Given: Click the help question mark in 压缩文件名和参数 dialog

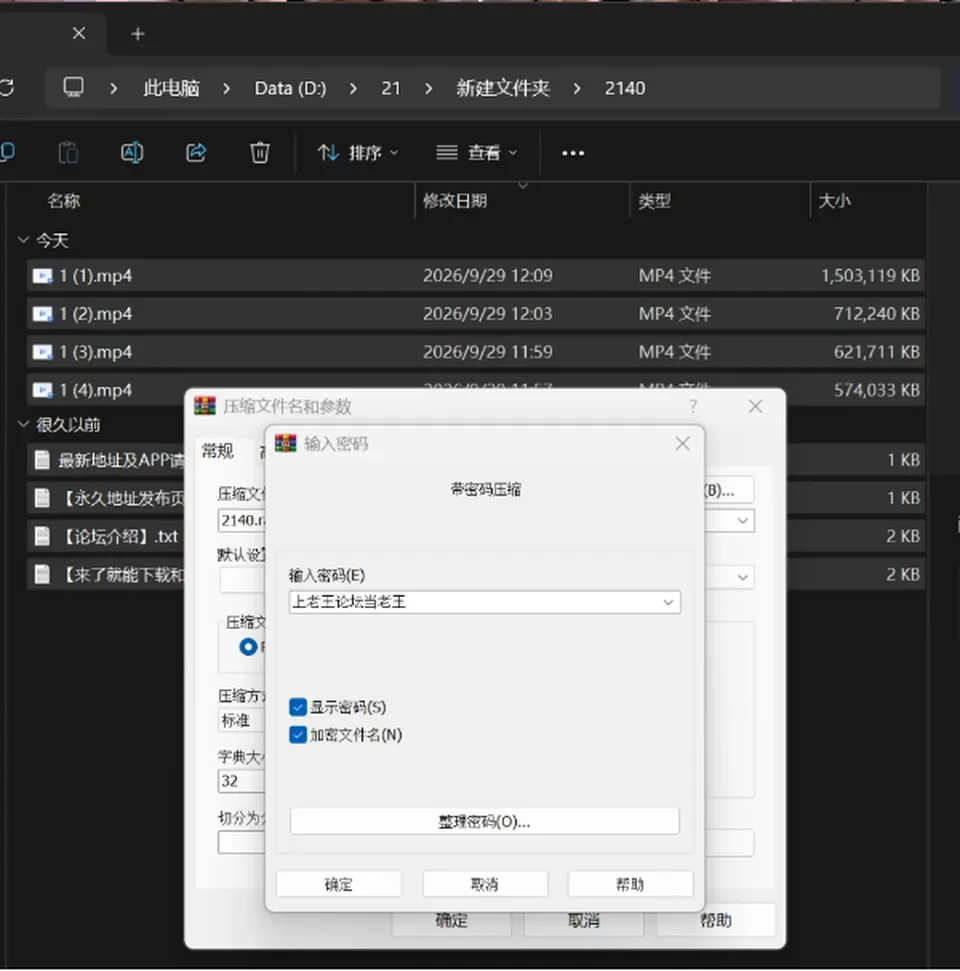Looking at the screenshot, I should tap(694, 407).
